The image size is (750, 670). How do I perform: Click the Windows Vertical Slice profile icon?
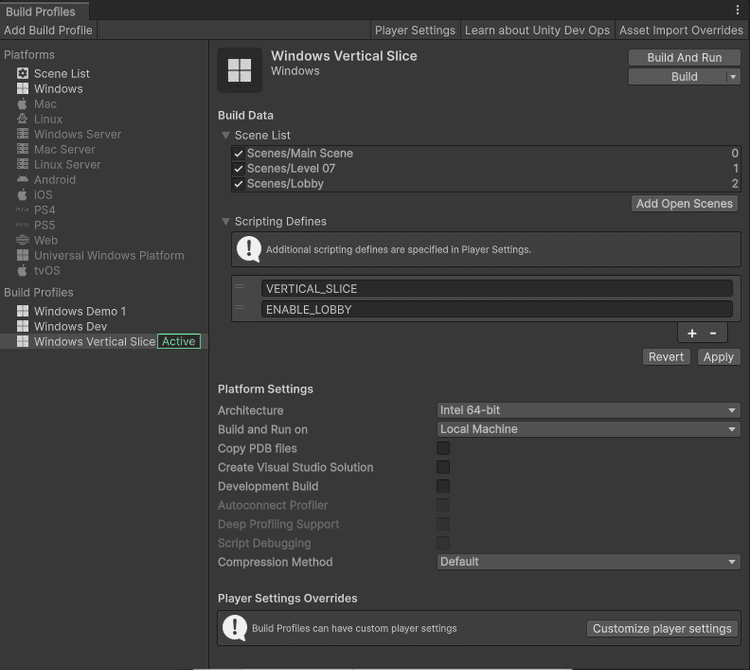point(22,341)
